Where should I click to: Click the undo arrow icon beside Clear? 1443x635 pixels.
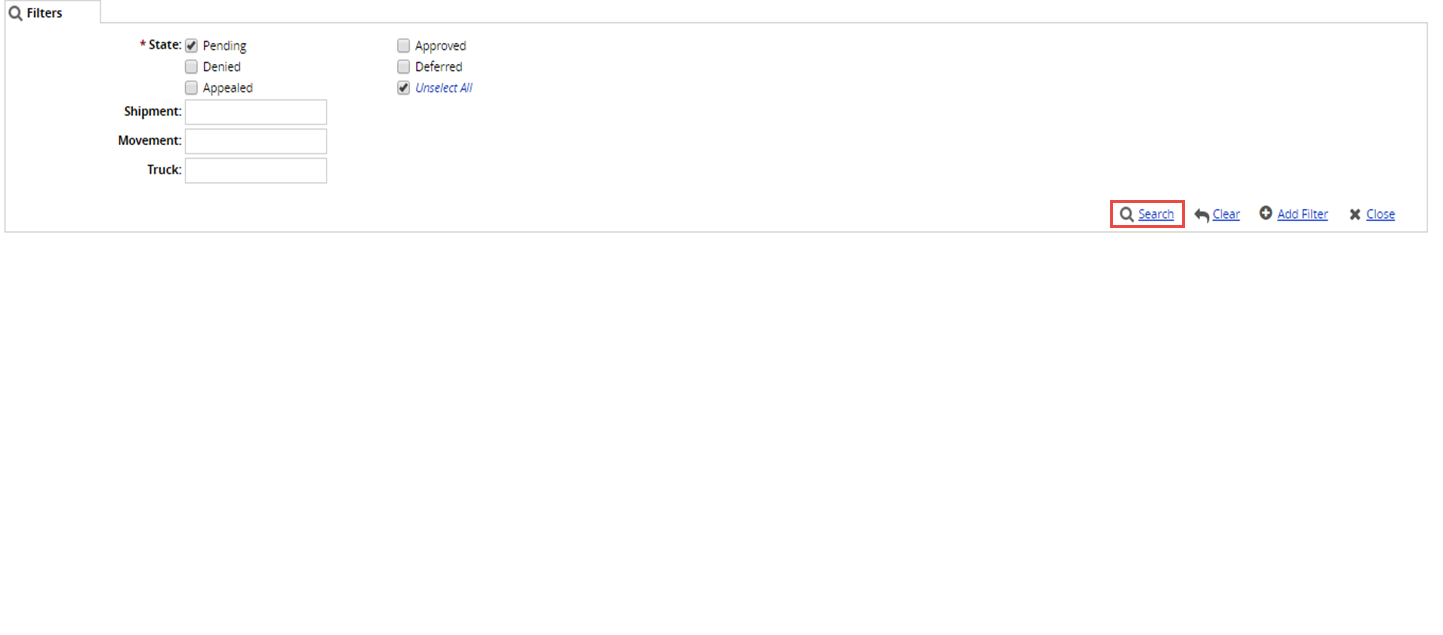(x=1202, y=215)
